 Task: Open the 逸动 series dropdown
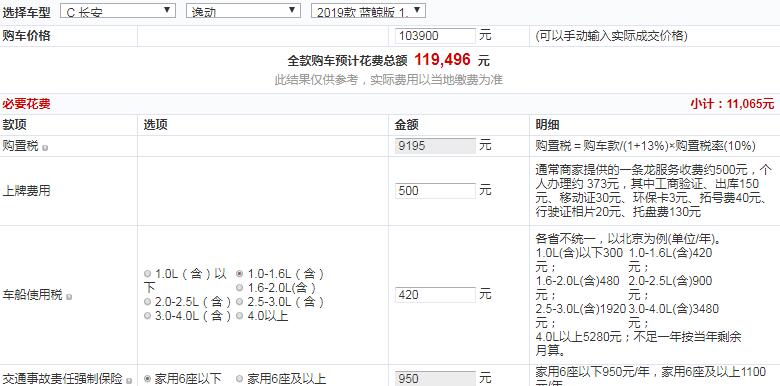pos(243,11)
